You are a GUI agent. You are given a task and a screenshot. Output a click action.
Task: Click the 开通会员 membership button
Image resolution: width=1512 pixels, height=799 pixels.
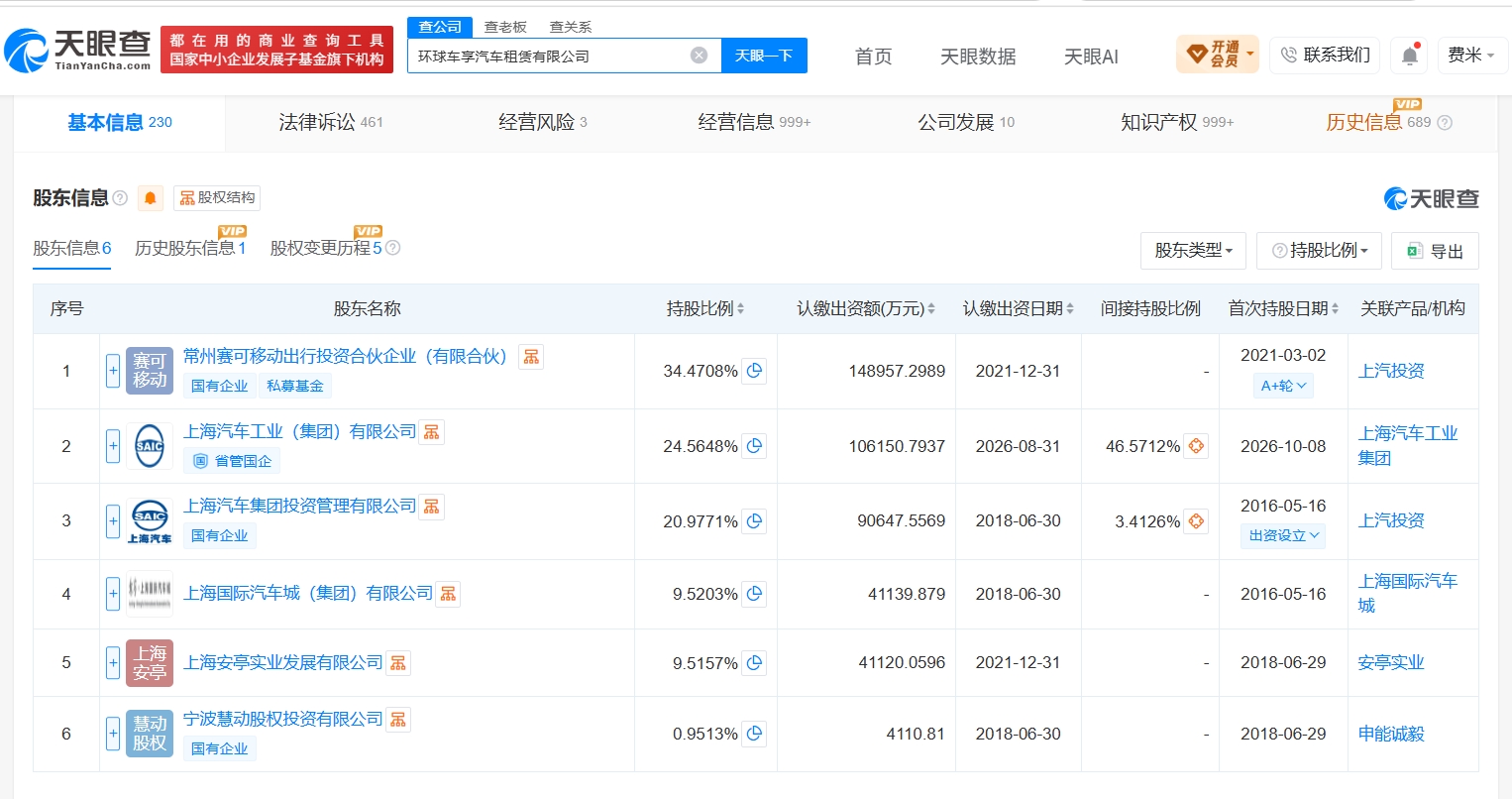pos(1217,55)
